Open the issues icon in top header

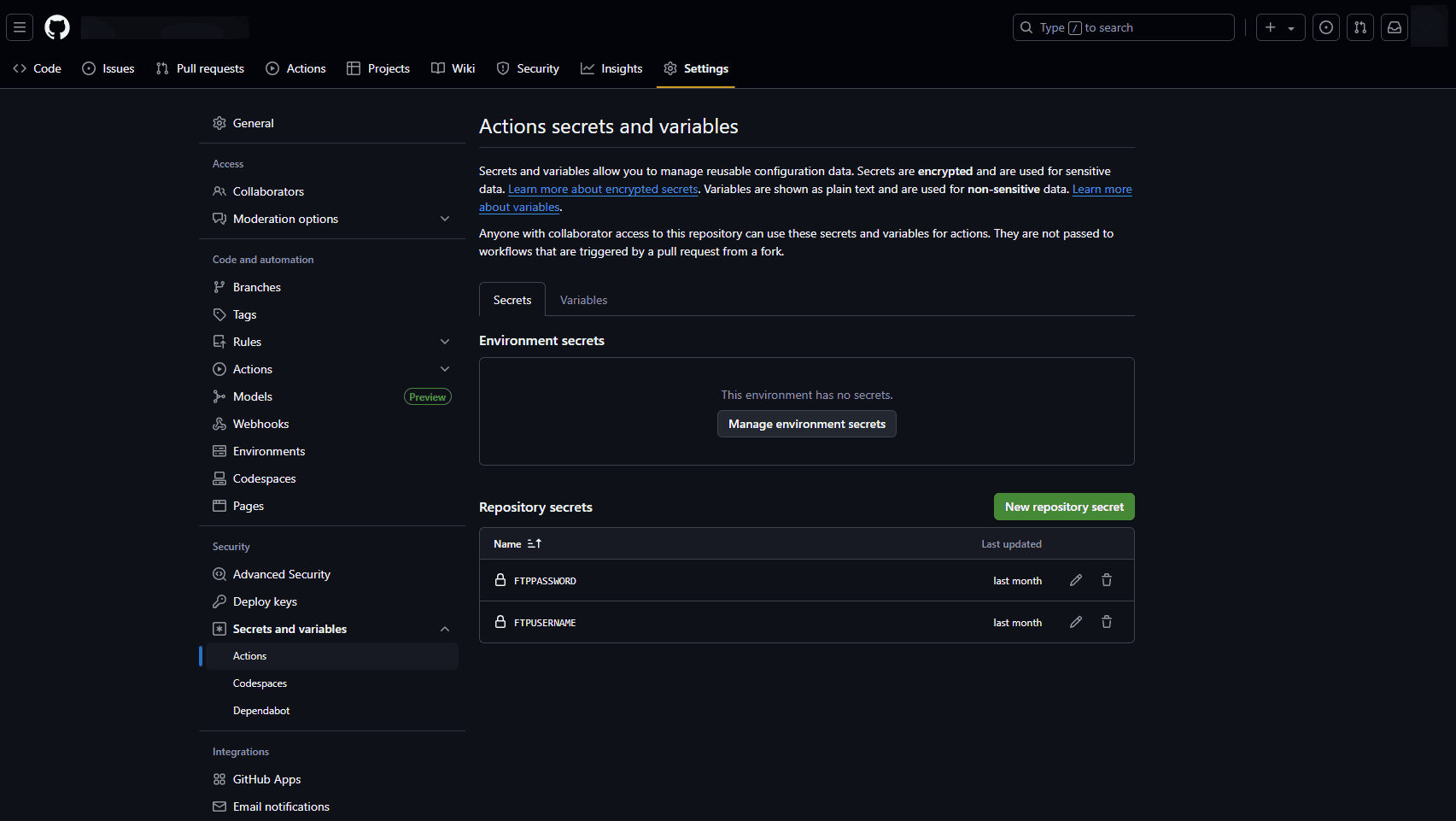coord(1326,27)
